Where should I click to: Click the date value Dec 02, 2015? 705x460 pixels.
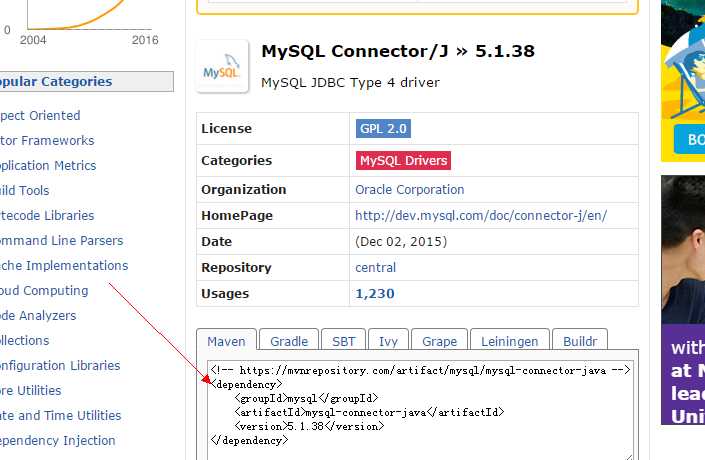click(401, 242)
